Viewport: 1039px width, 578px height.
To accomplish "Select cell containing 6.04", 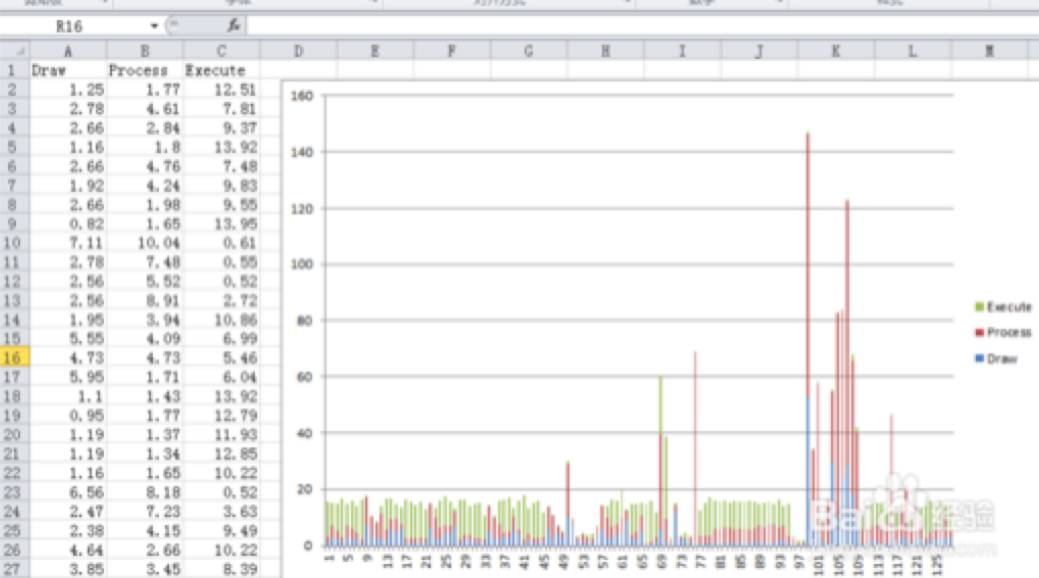I will pos(221,377).
